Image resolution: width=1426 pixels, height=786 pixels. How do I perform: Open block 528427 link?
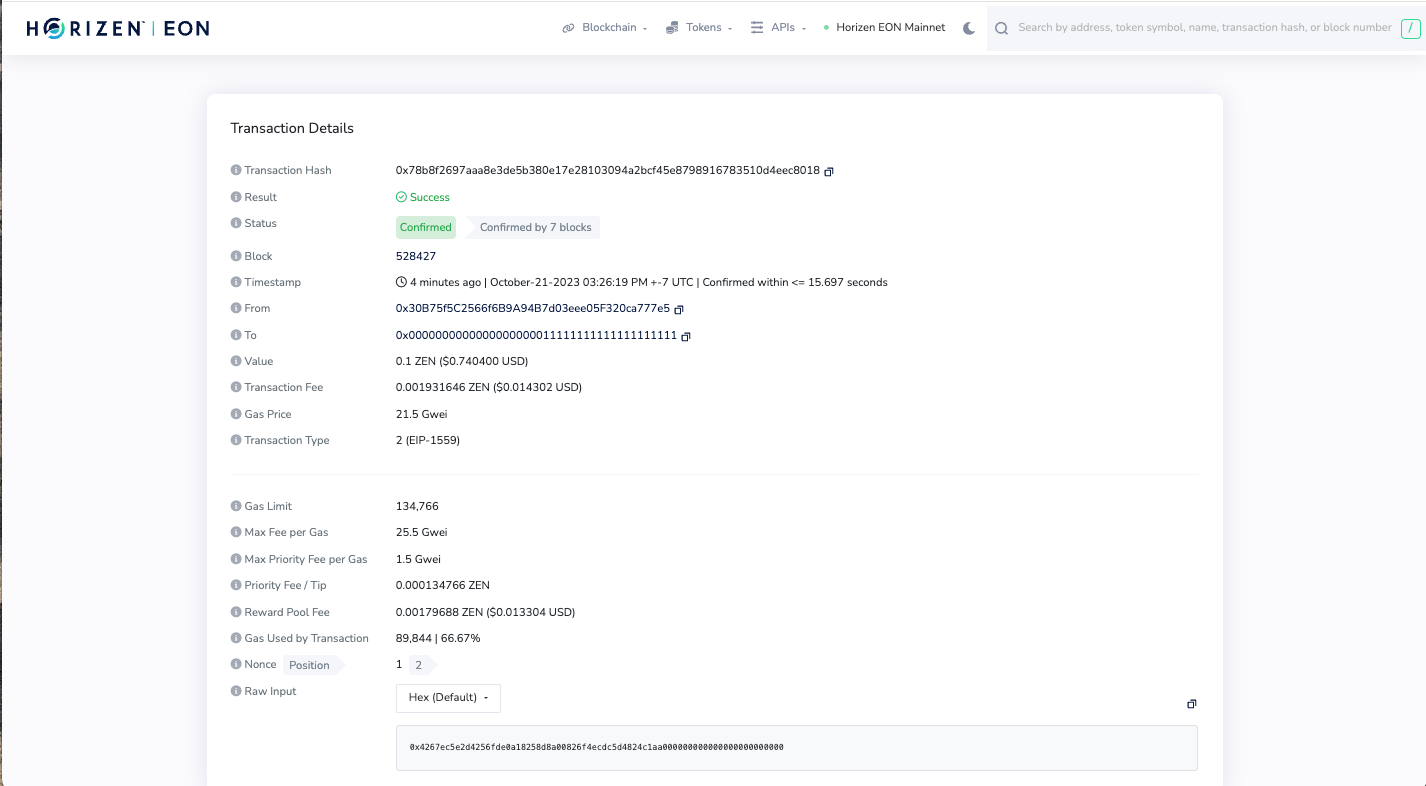pyautogui.click(x=416, y=256)
